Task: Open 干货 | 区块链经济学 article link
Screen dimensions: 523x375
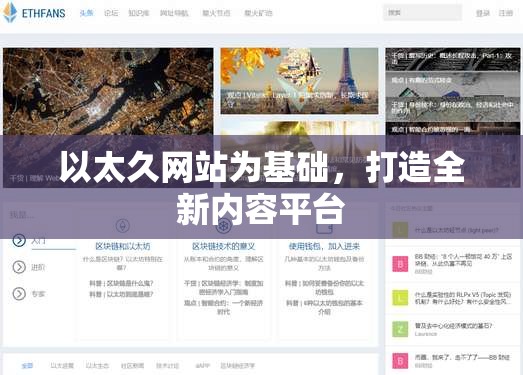Action: [223, 287]
